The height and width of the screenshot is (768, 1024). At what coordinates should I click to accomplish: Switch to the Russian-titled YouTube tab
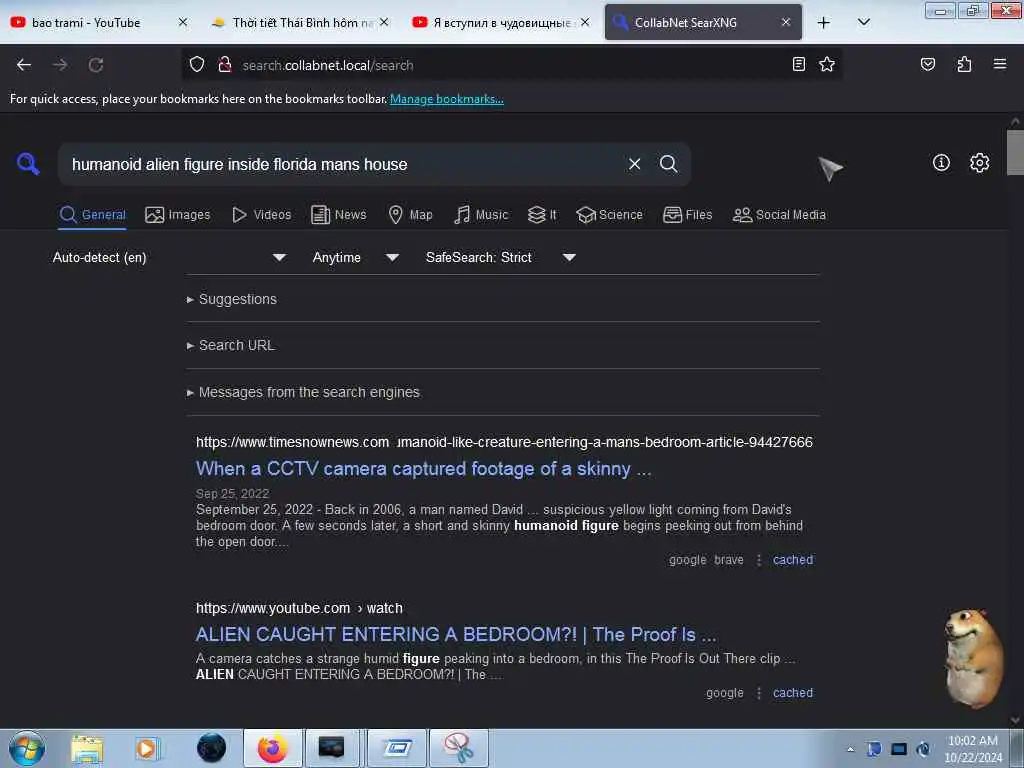tap(500, 22)
